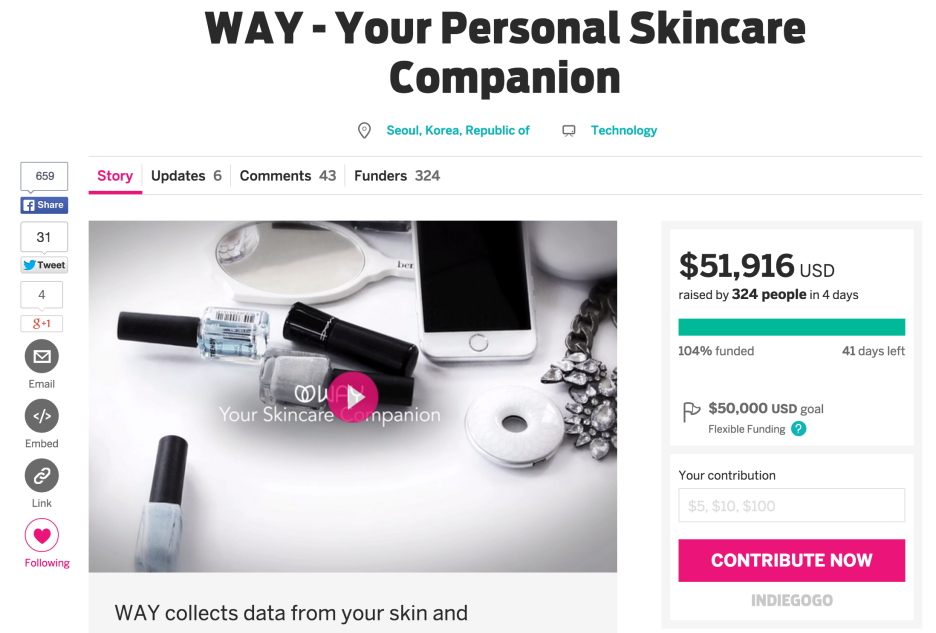This screenshot has height=633, width=936.
Task: Copy campaign Link icon
Action: click(42, 475)
